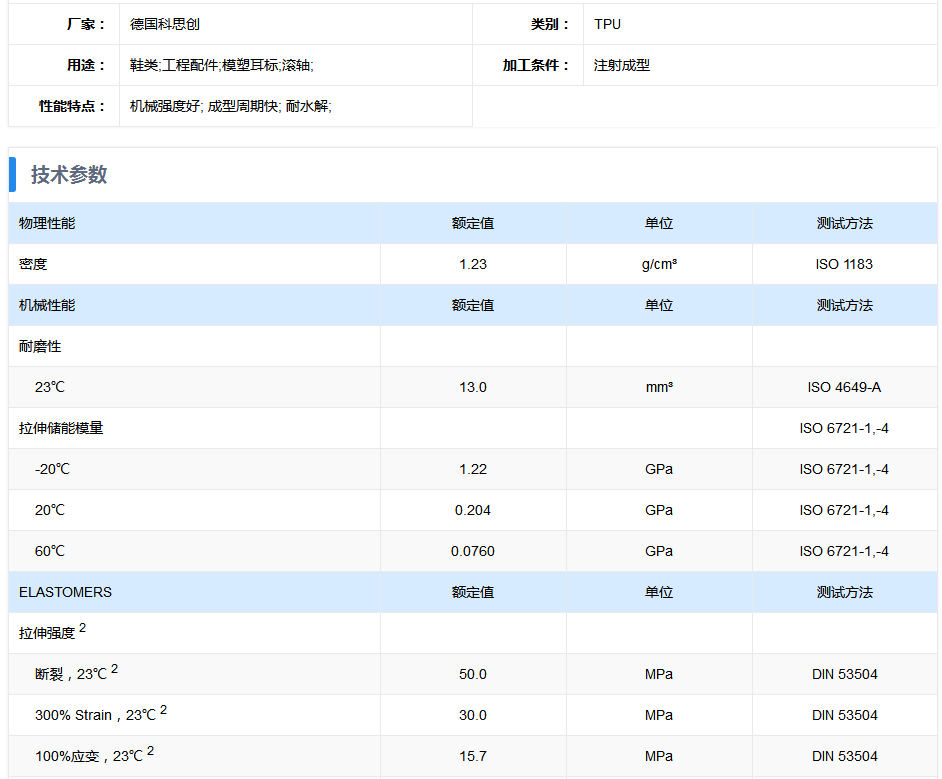This screenshot has height=779, width=942.
Task: Click the g/cm³ unit cell
Action: pyautogui.click(x=659, y=264)
